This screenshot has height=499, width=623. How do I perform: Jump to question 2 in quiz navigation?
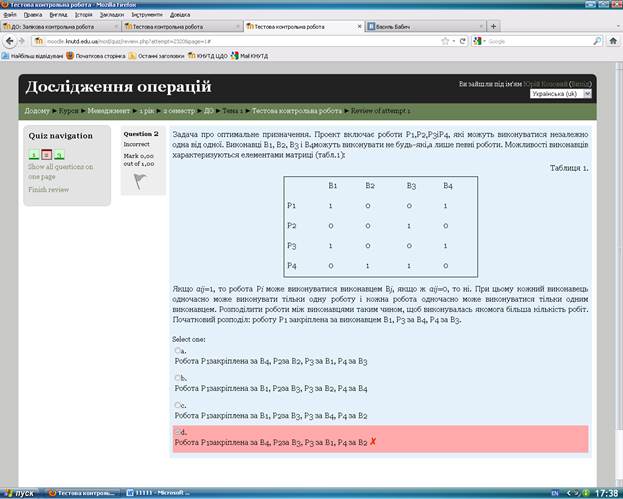[x=46, y=155]
